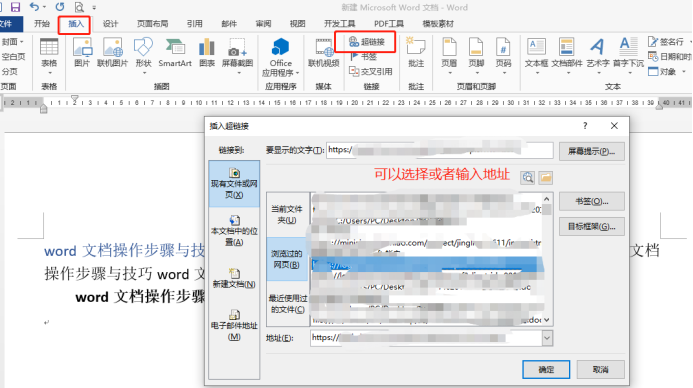This screenshot has height=388, width=693.
Task: Open PDF工具 tab
Action: (389, 24)
